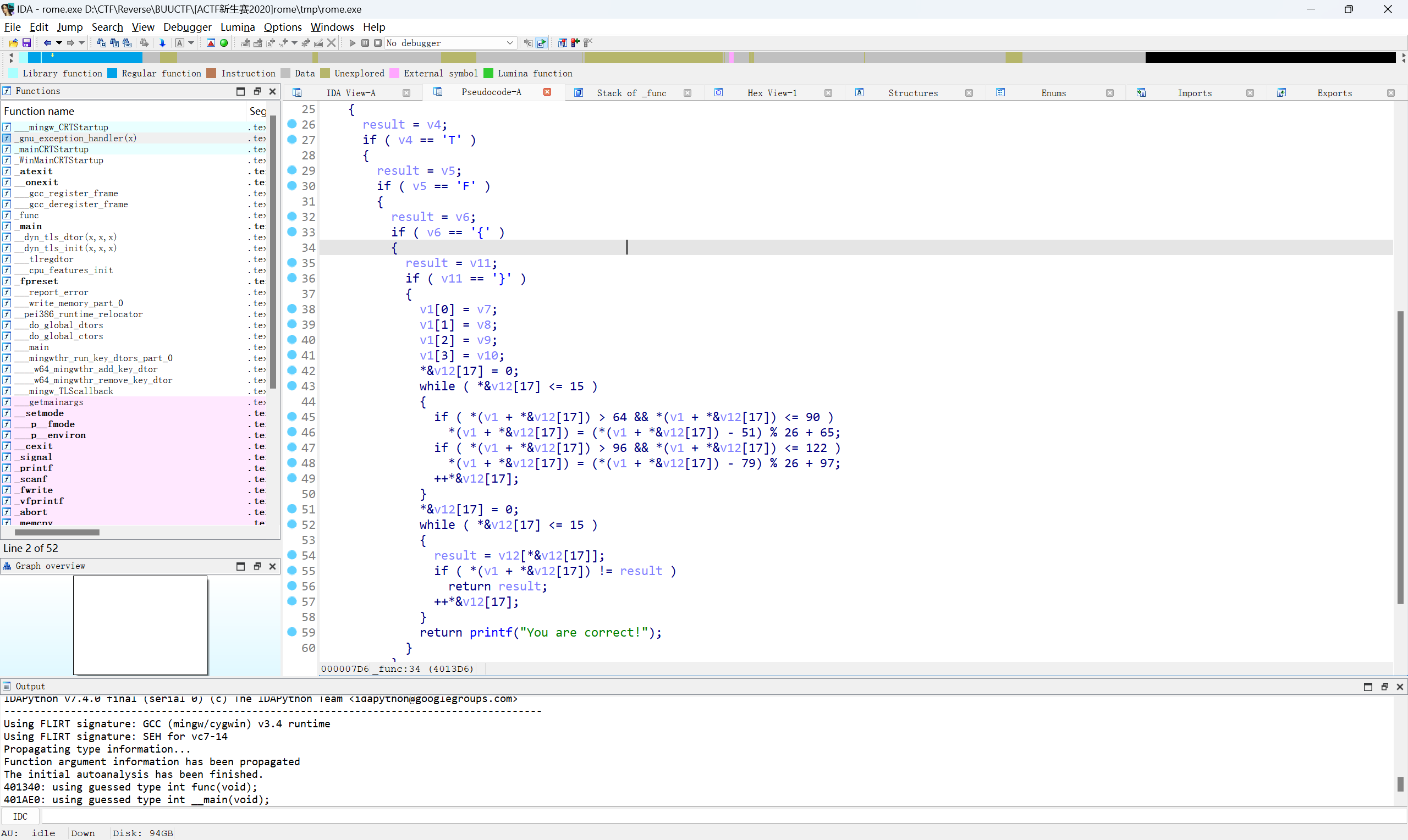Select _fpreset function row
The image size is (1408, 840).
134,281
